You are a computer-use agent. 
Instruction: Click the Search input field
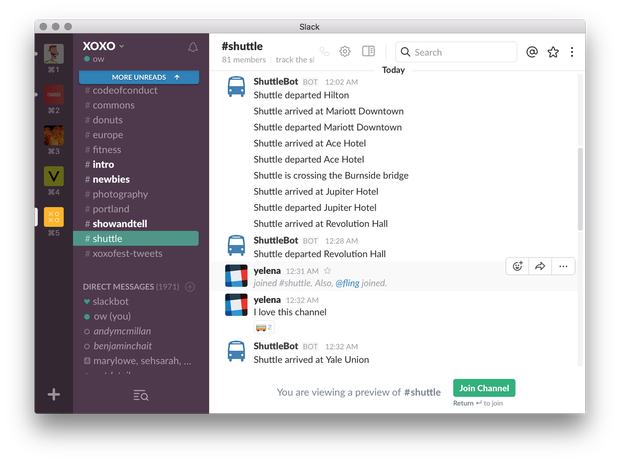[456, 52]
